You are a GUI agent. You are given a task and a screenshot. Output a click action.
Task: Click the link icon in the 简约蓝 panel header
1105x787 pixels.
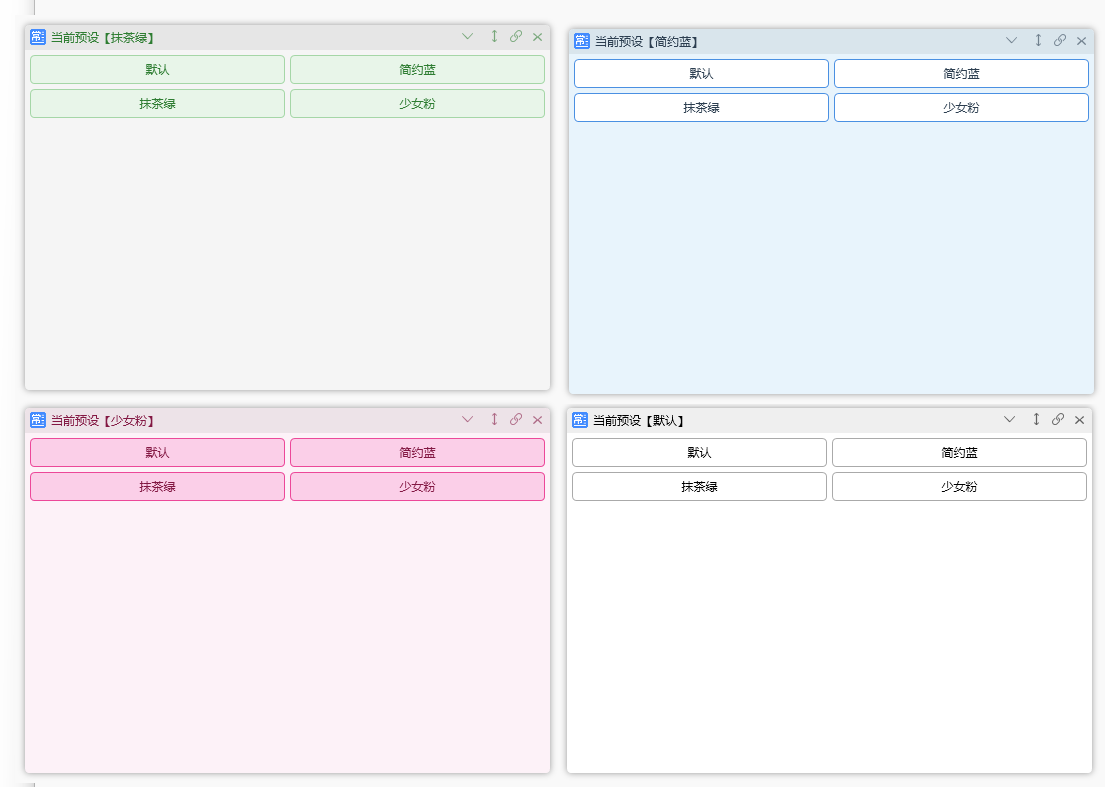pos(1060,41)
